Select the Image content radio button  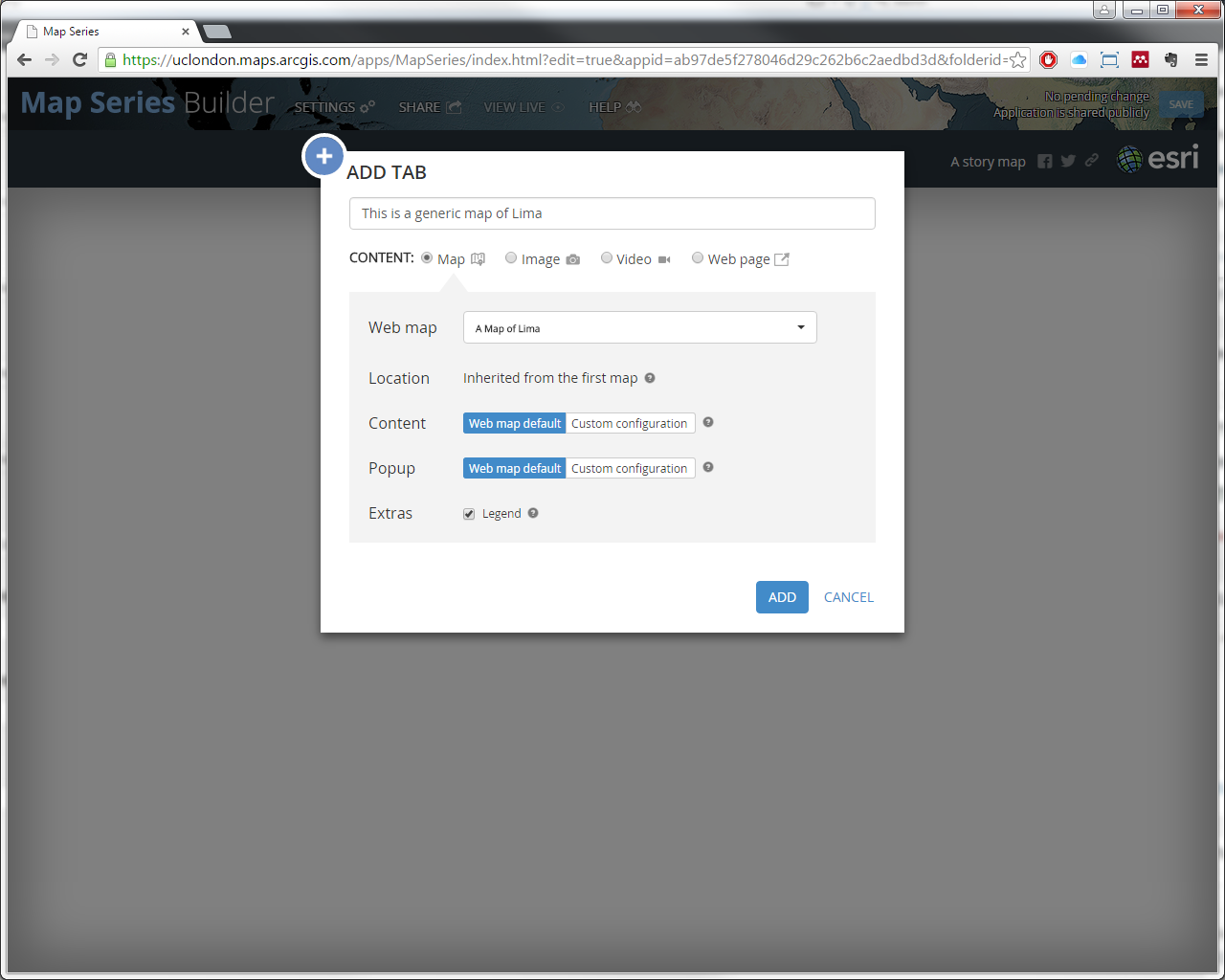(511, 258)
